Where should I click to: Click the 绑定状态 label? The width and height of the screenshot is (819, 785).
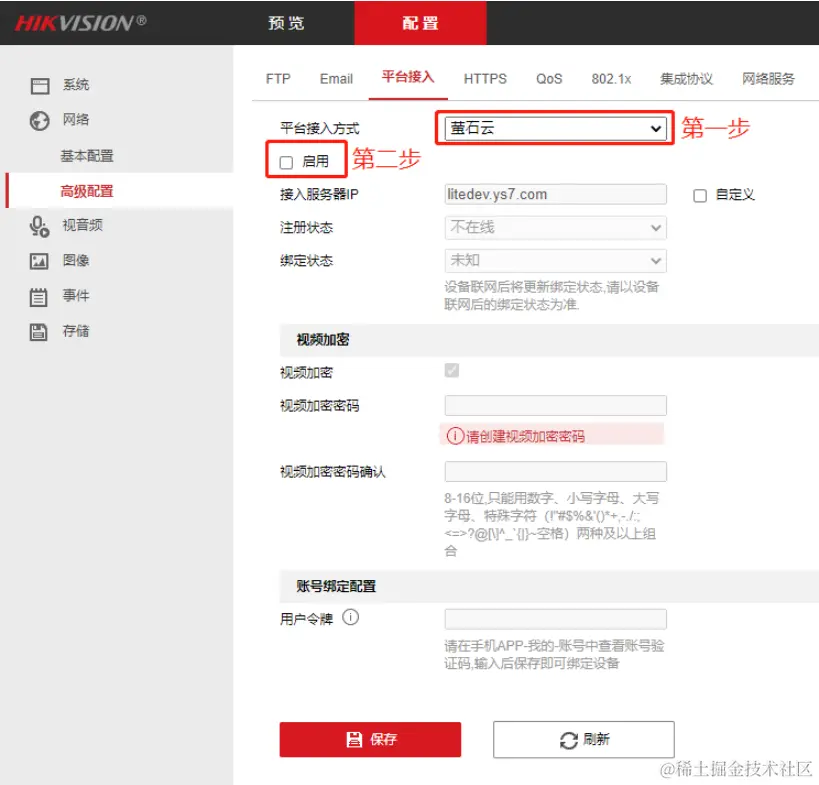pos(307,260)
